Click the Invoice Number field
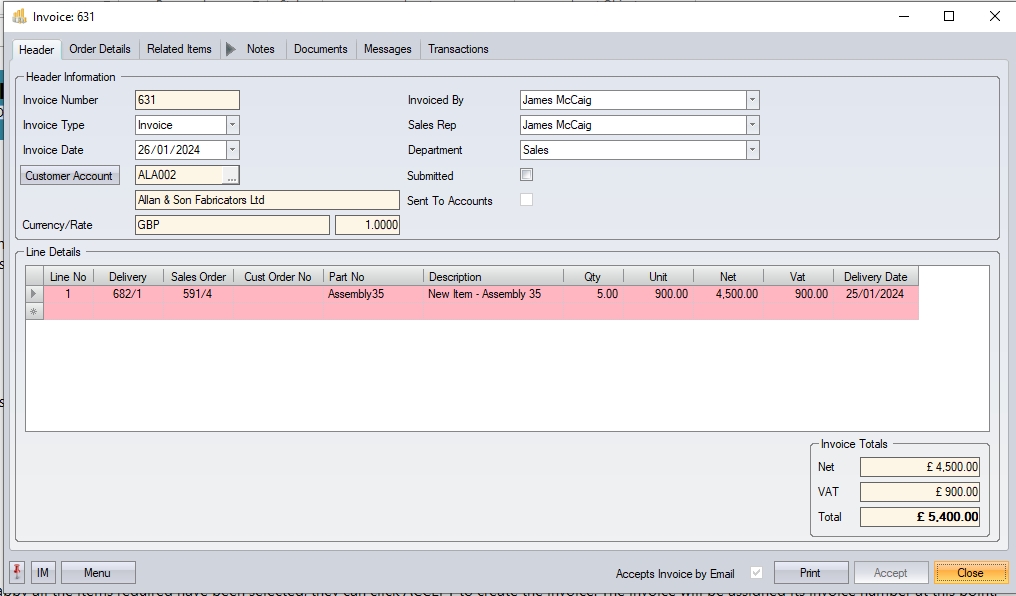 (x=187, y=100)
